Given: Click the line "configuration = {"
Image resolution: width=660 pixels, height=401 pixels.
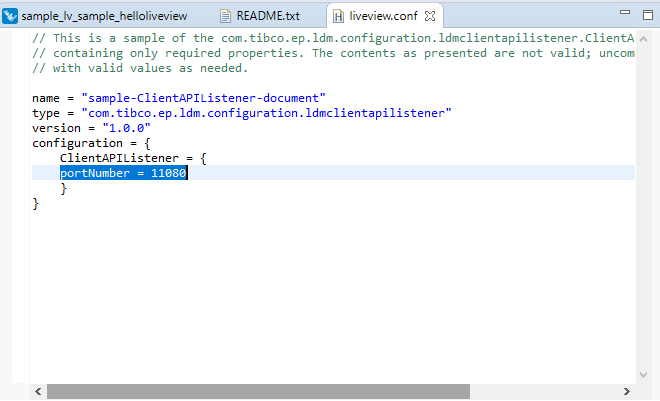Looking at the screenshot, I should [x=91, y=143].
